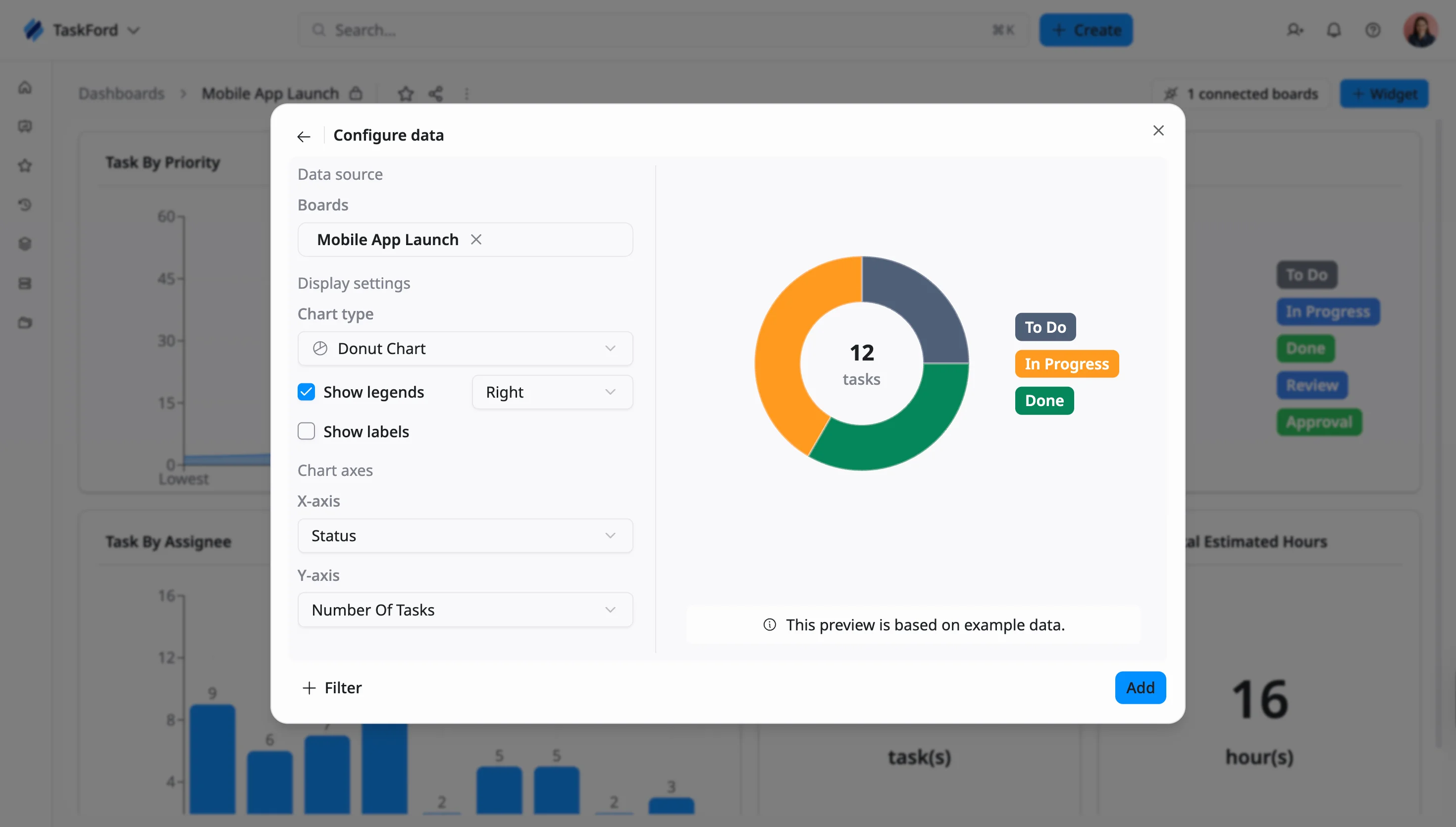
Task: Star the Mobile App Launch dashboard
Action: click(406, 94)
